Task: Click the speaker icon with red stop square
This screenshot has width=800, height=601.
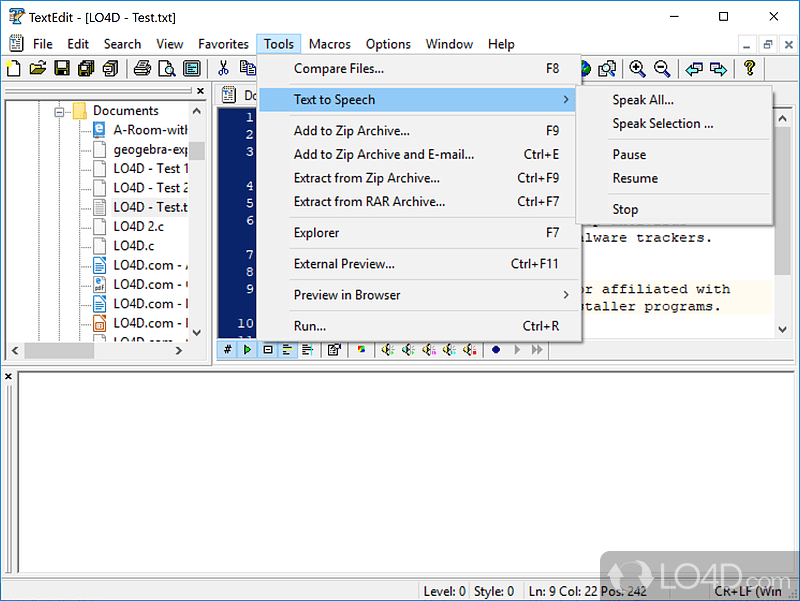Action: click(x=470, y=349)
